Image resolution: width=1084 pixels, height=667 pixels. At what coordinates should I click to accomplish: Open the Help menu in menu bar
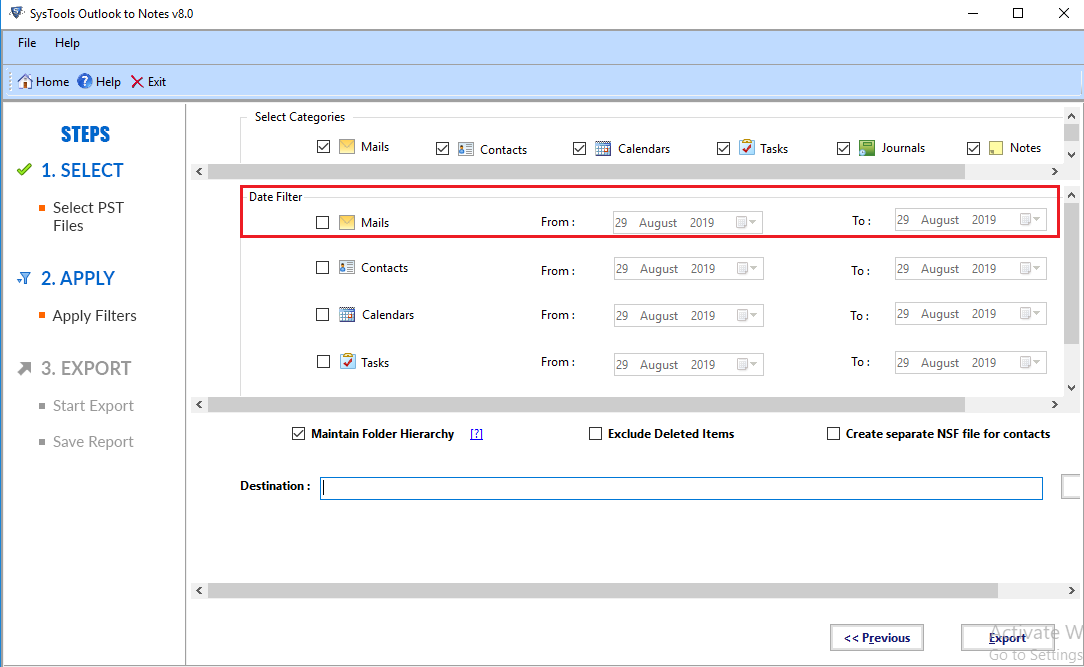[x=67, y=43]
